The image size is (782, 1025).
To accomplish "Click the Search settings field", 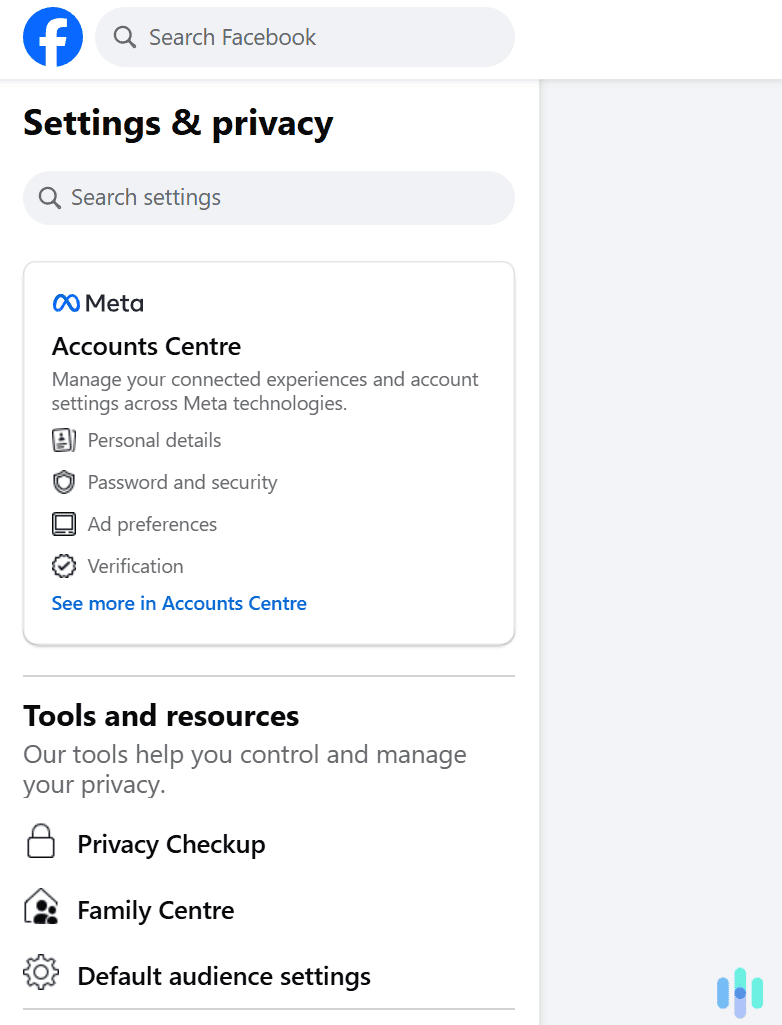I will pos(268,198).
